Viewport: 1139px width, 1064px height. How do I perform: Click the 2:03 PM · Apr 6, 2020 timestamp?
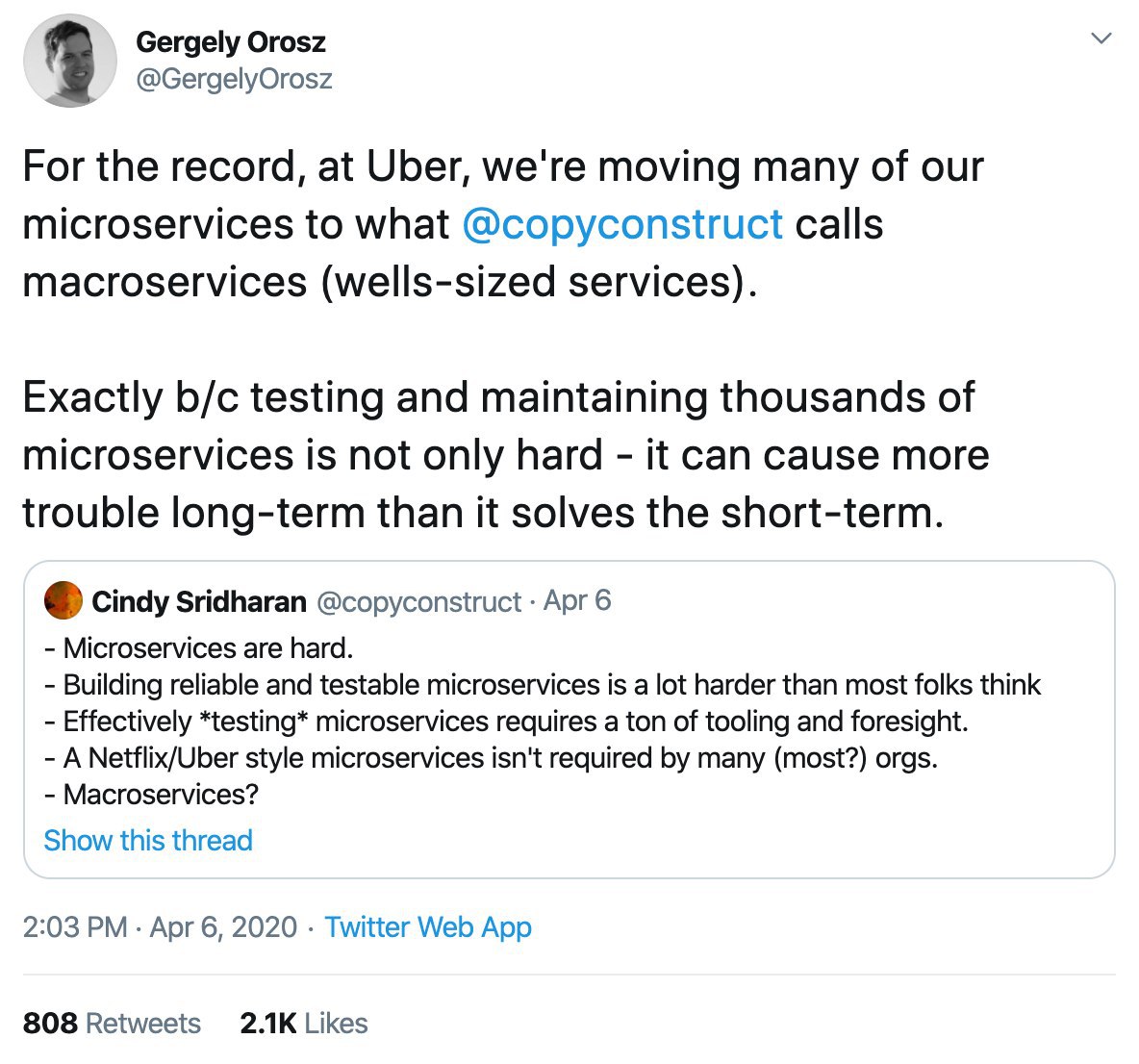160,927
